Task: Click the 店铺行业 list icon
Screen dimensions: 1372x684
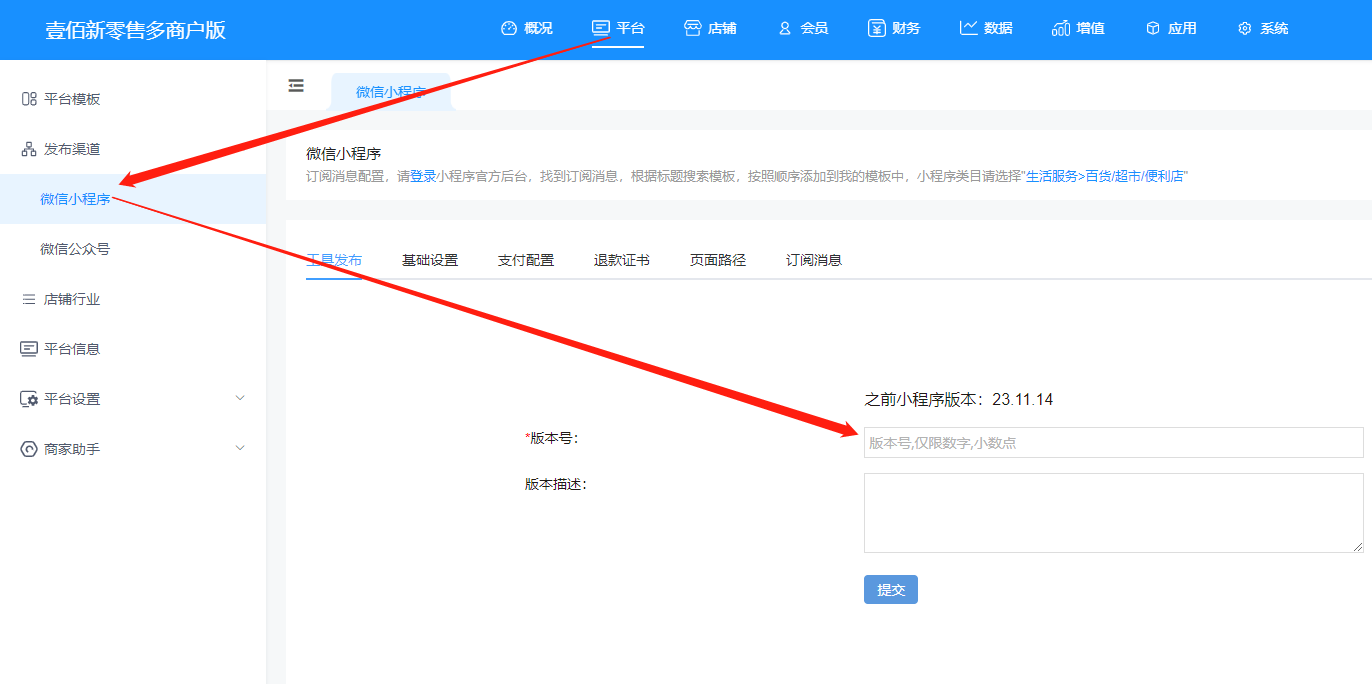Action: click(29, 299)
